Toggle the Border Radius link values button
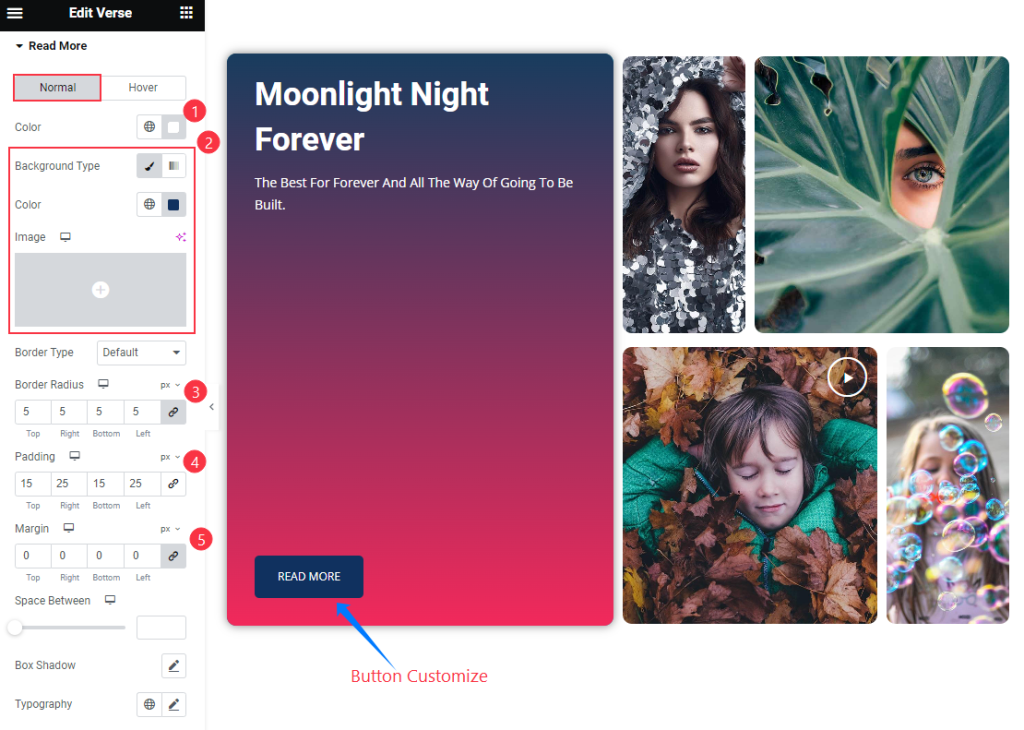Screen dimensions: 1024x730 click(x=174, y=412)
